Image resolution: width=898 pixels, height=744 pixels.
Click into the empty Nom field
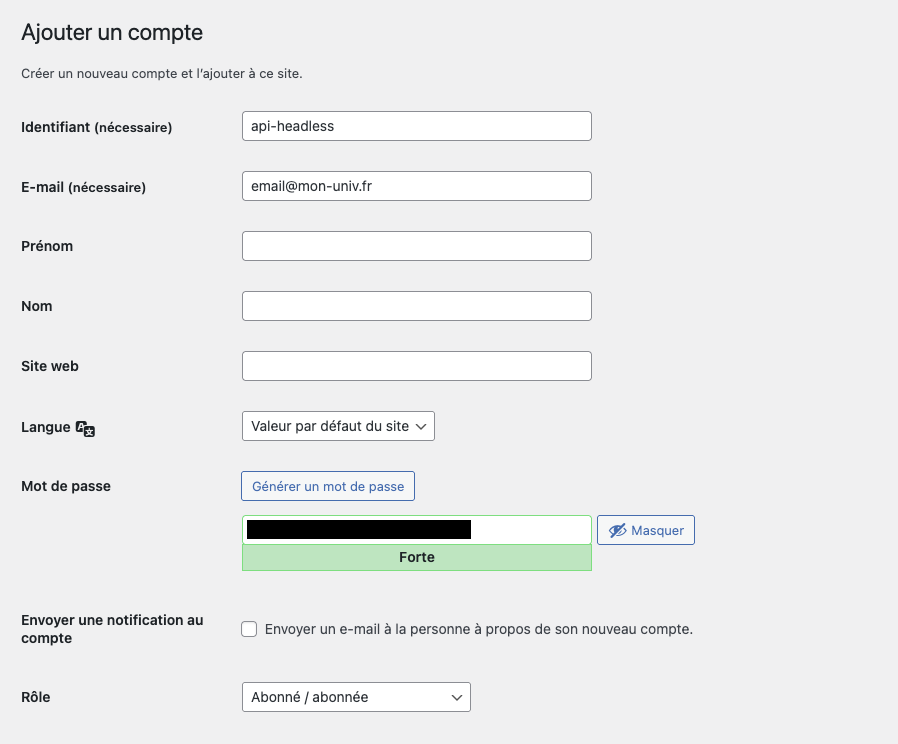416,306
